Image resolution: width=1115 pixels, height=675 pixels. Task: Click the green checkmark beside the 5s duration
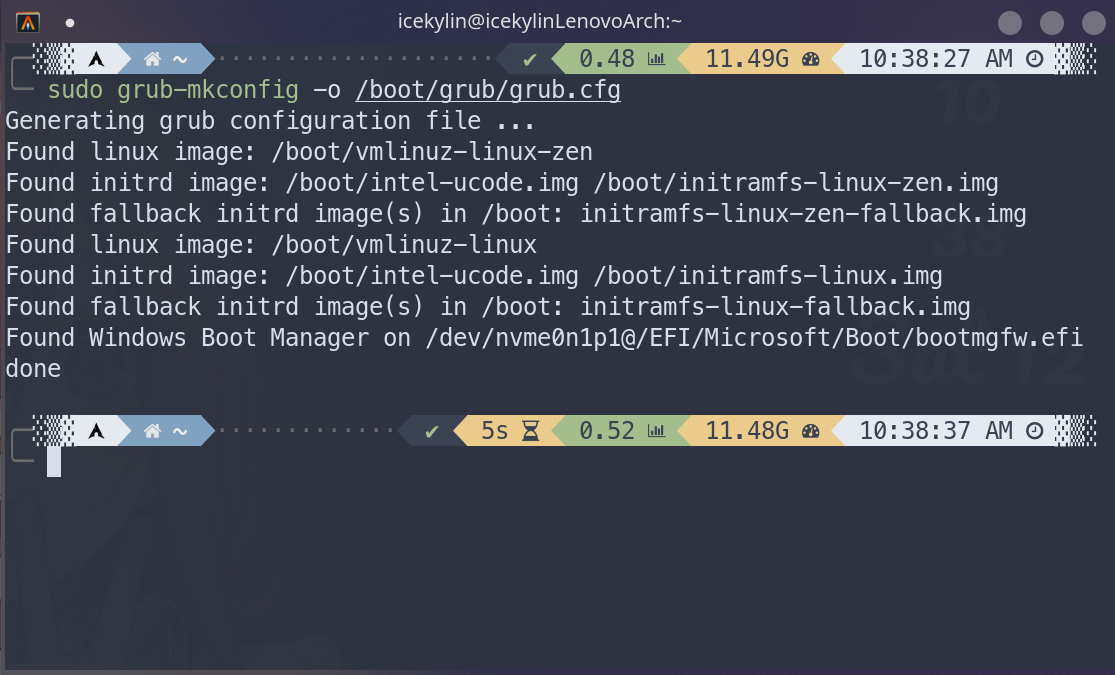tap(432, 431)
